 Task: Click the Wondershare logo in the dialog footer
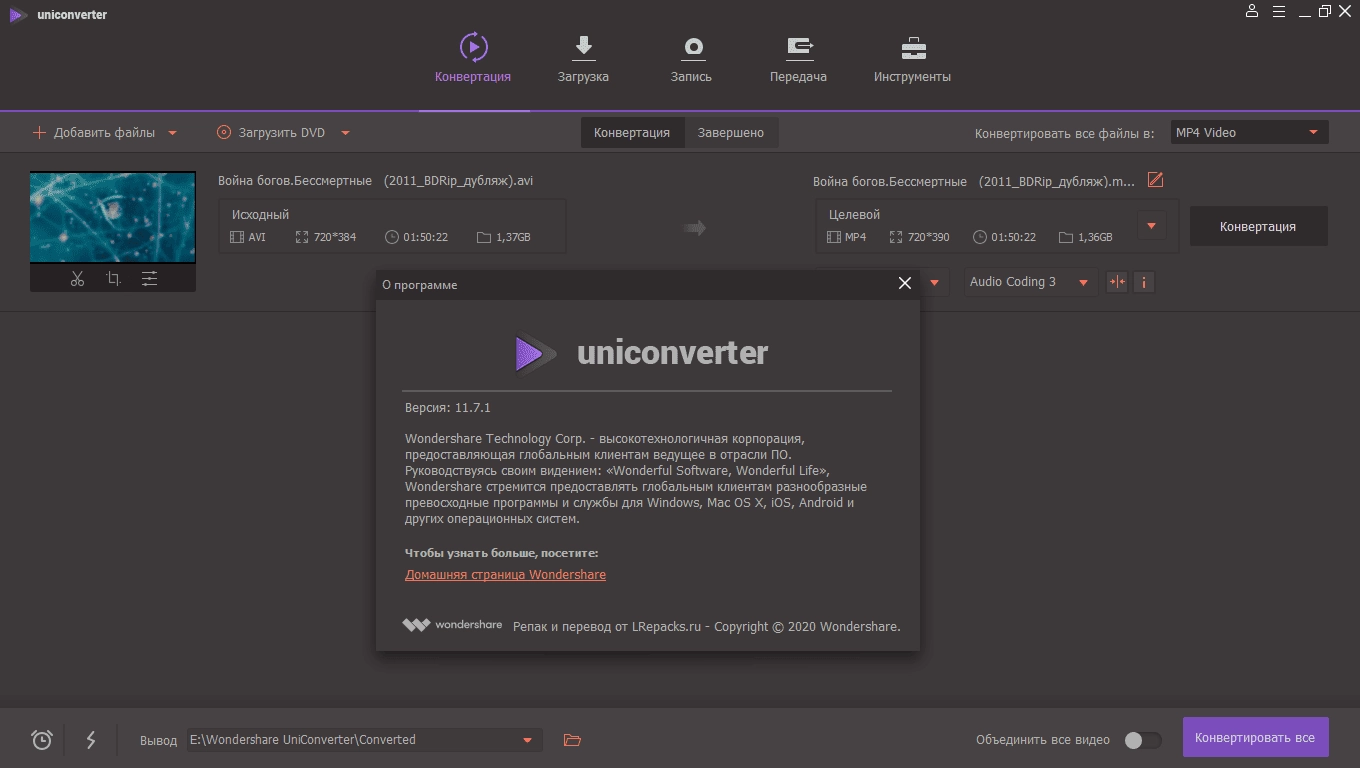tap(452, 625)
